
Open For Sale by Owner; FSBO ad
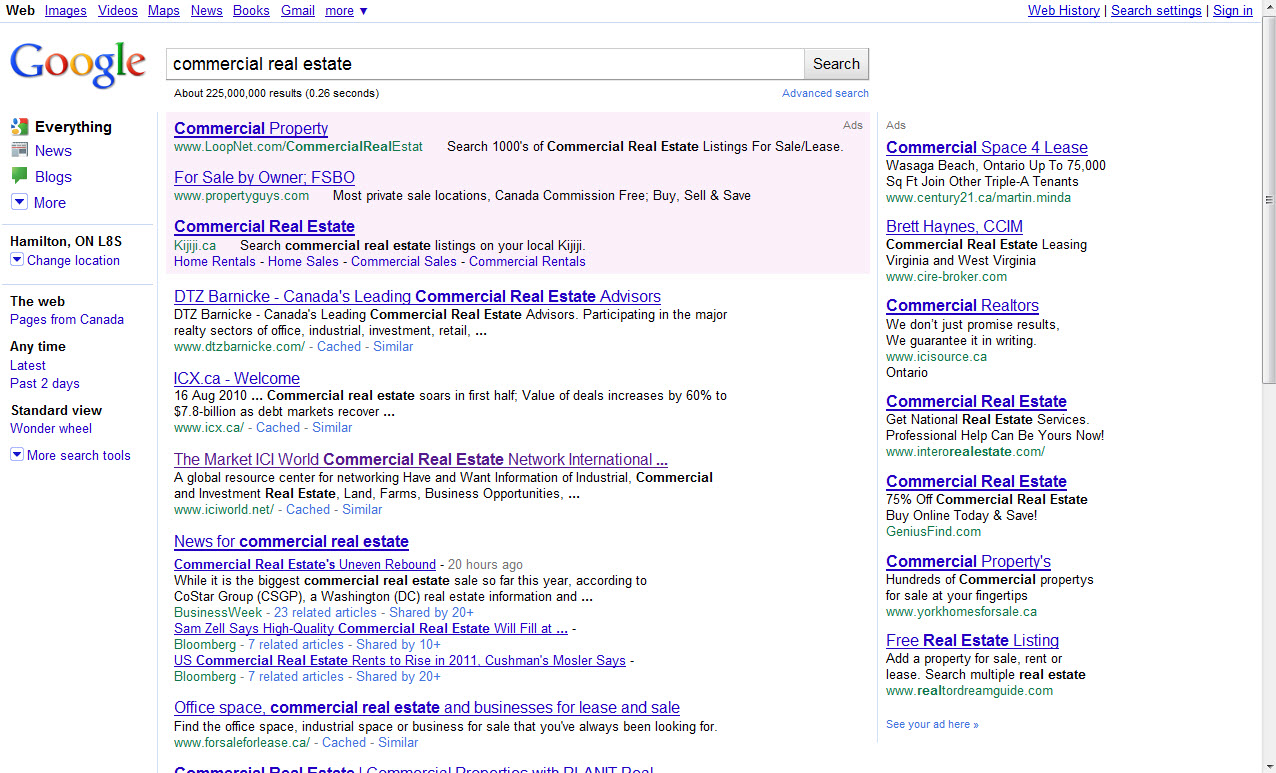(264, 177)
